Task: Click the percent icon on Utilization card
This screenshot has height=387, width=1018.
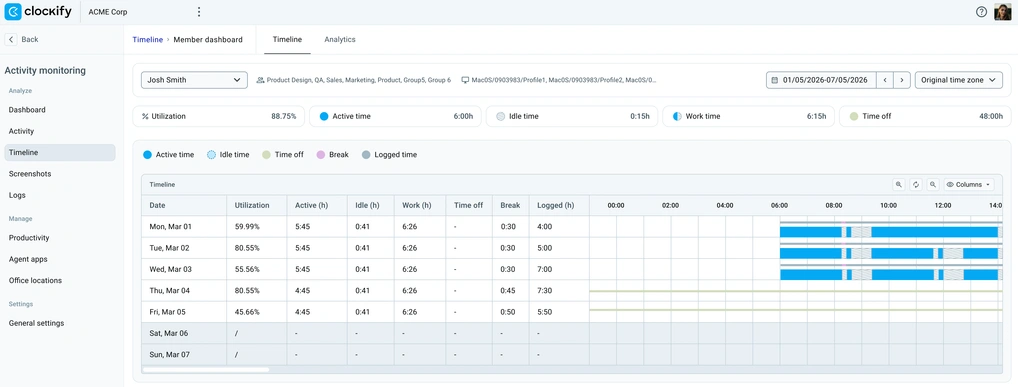Action: [145, 116]
